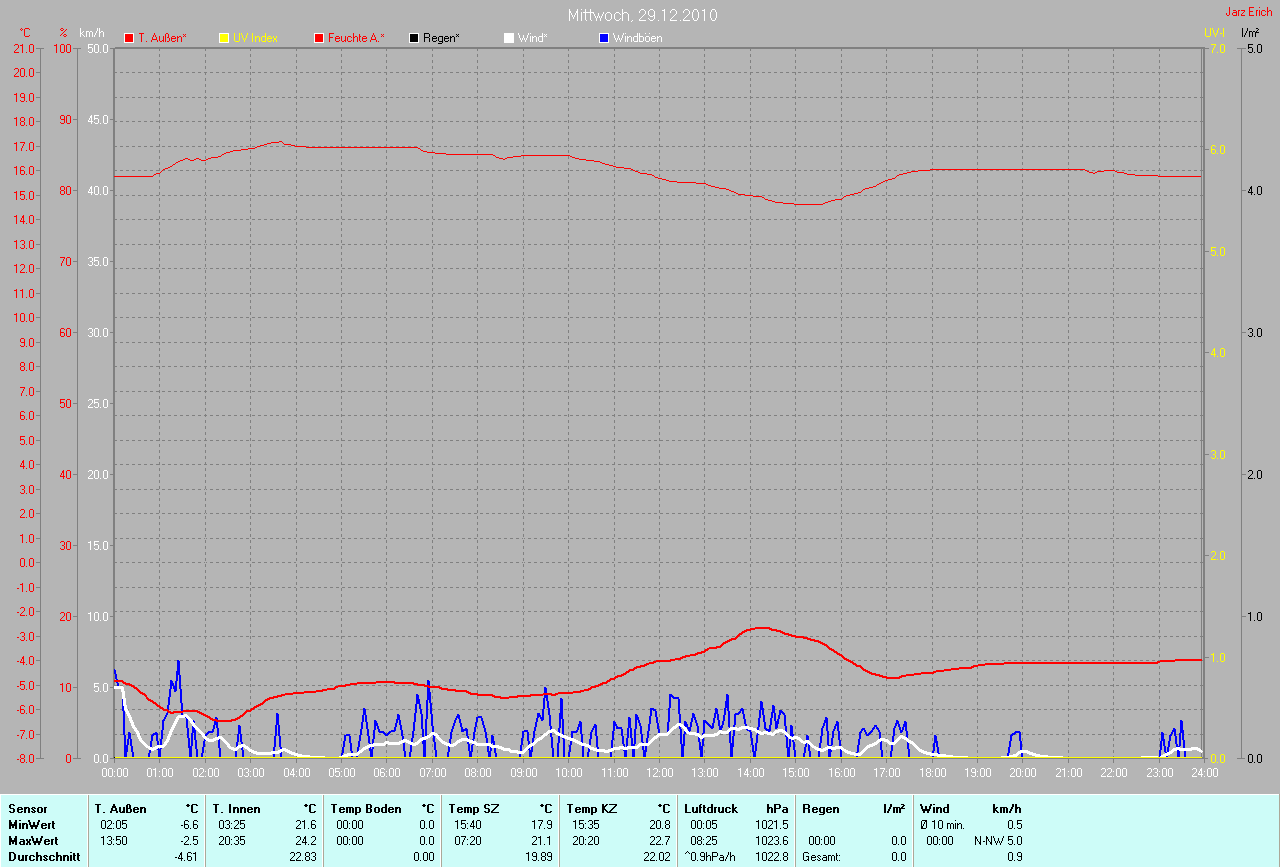Click the N-NW 5.0 wind direction value
Screen dimensions: 1280x867
998,841
